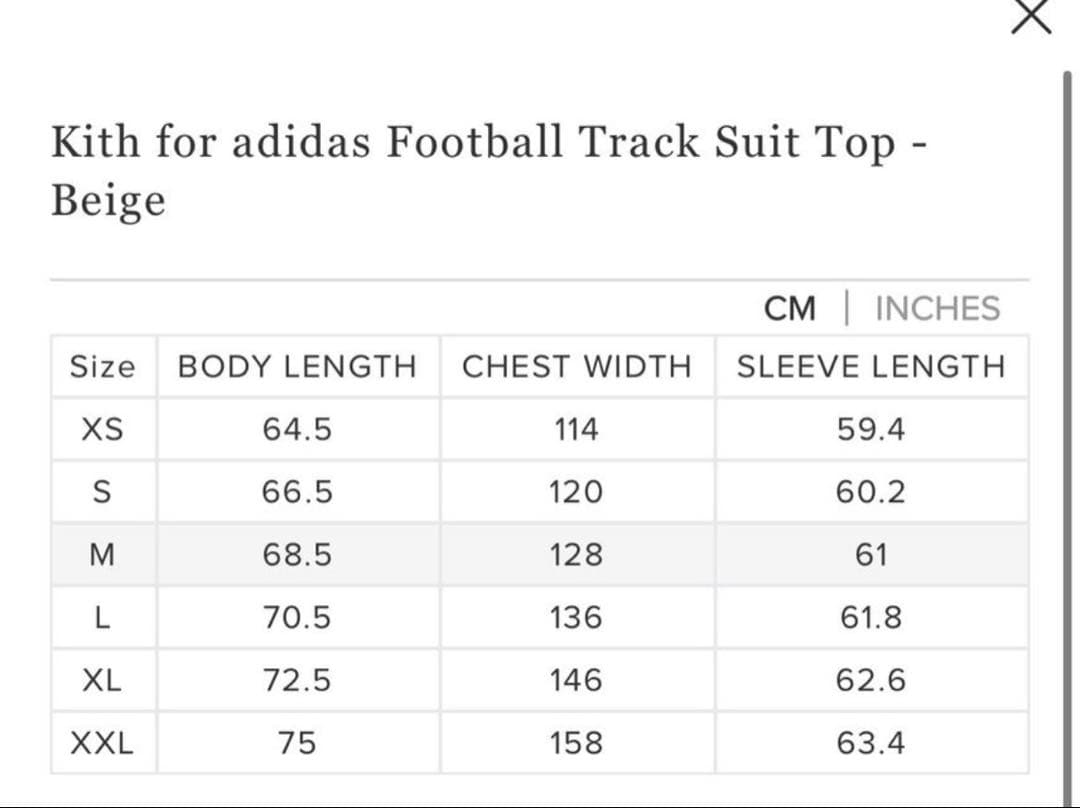The height and width of the screenshot is (808, 1080).
Task: Select the XL size row
Action: (103, 680)
